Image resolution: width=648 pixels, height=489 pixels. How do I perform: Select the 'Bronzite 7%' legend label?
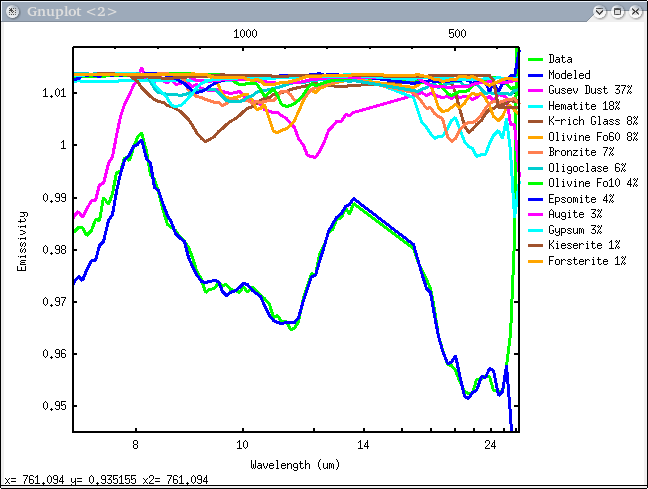click(x=581, y=152)
